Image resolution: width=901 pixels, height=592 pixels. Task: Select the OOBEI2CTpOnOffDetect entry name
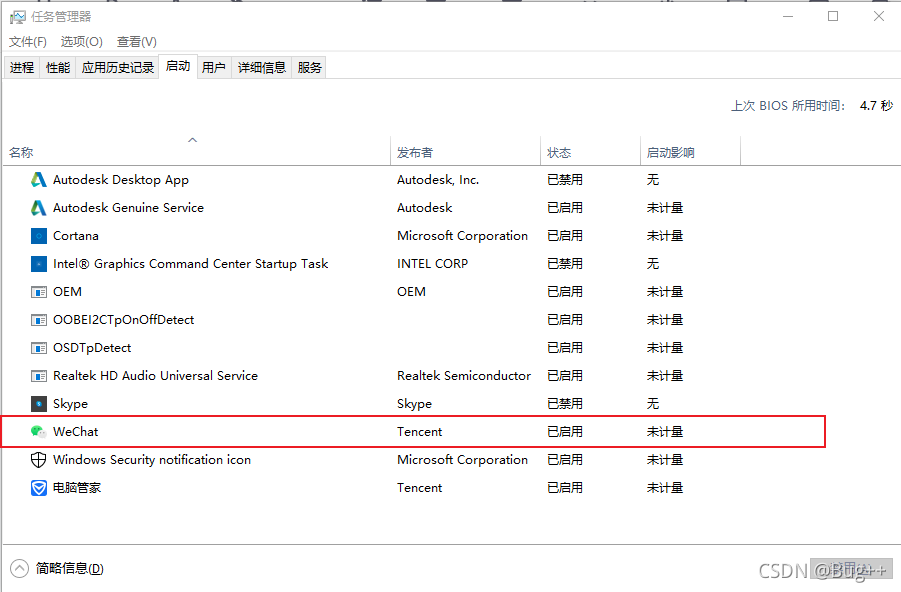click(124, 320)
